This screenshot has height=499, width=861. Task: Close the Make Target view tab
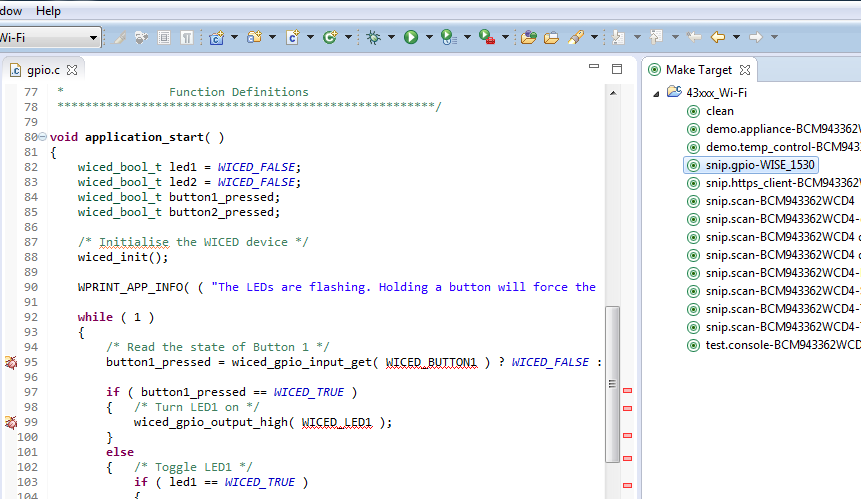tap(746, 70)
